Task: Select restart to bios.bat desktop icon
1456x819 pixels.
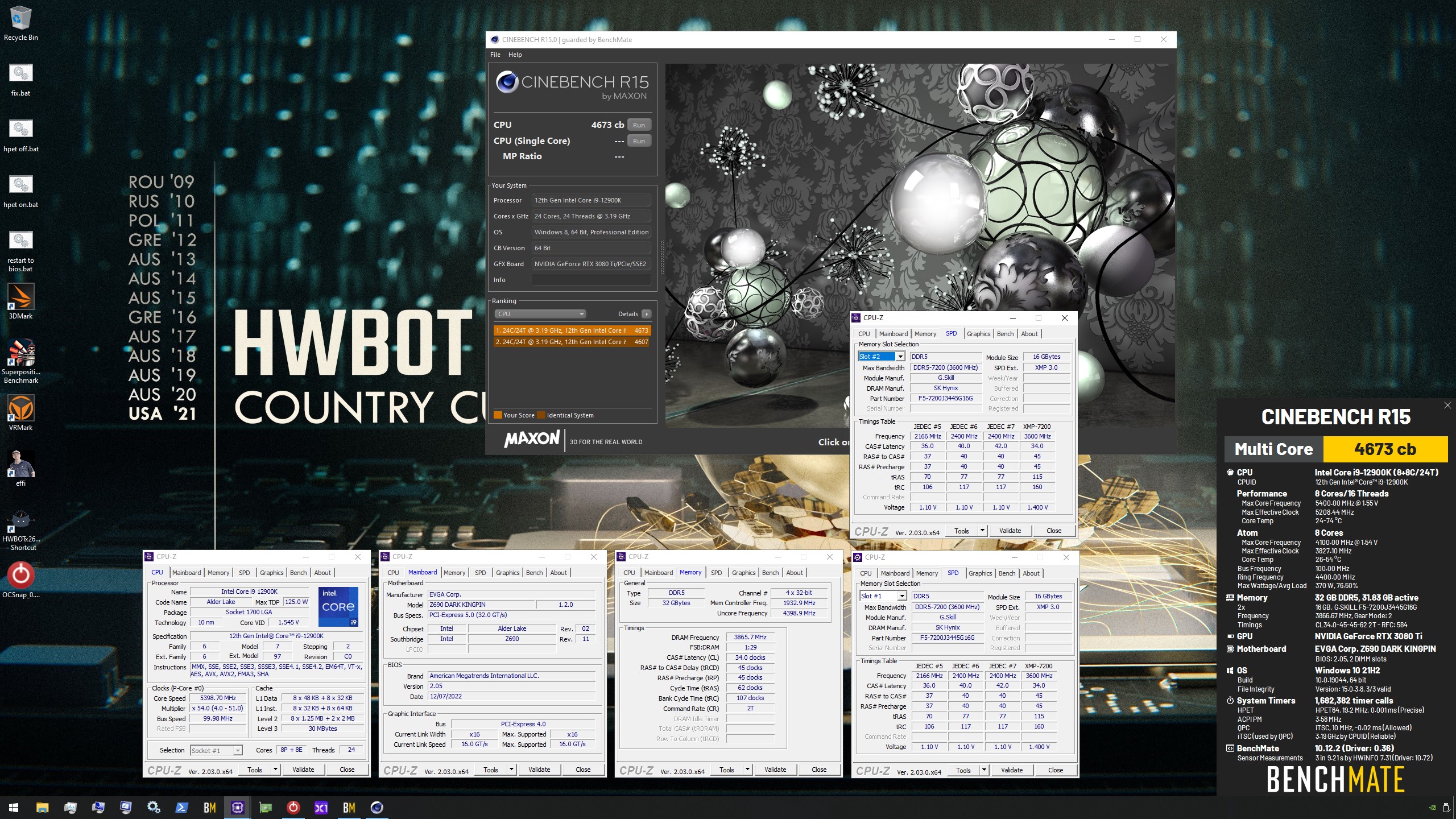Action: (x=20, y=251)
